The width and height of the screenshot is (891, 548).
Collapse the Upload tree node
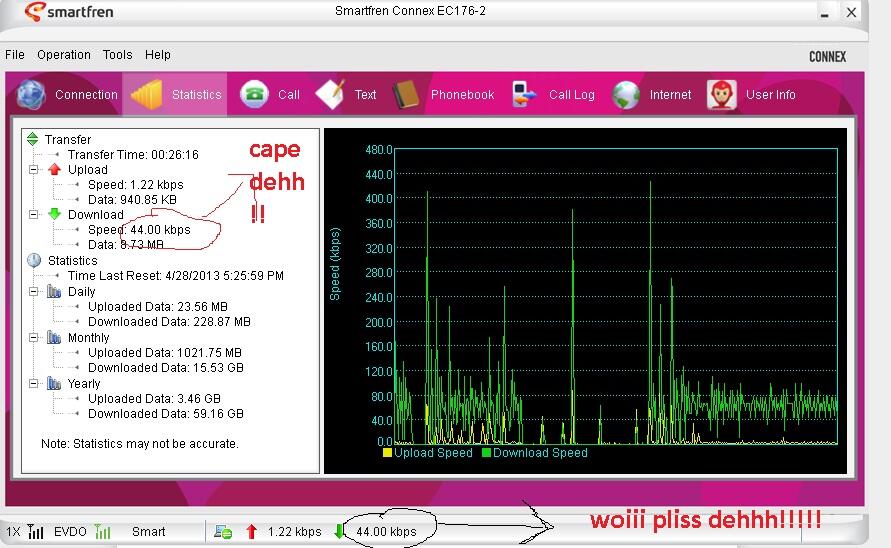(x=34, y=169)
